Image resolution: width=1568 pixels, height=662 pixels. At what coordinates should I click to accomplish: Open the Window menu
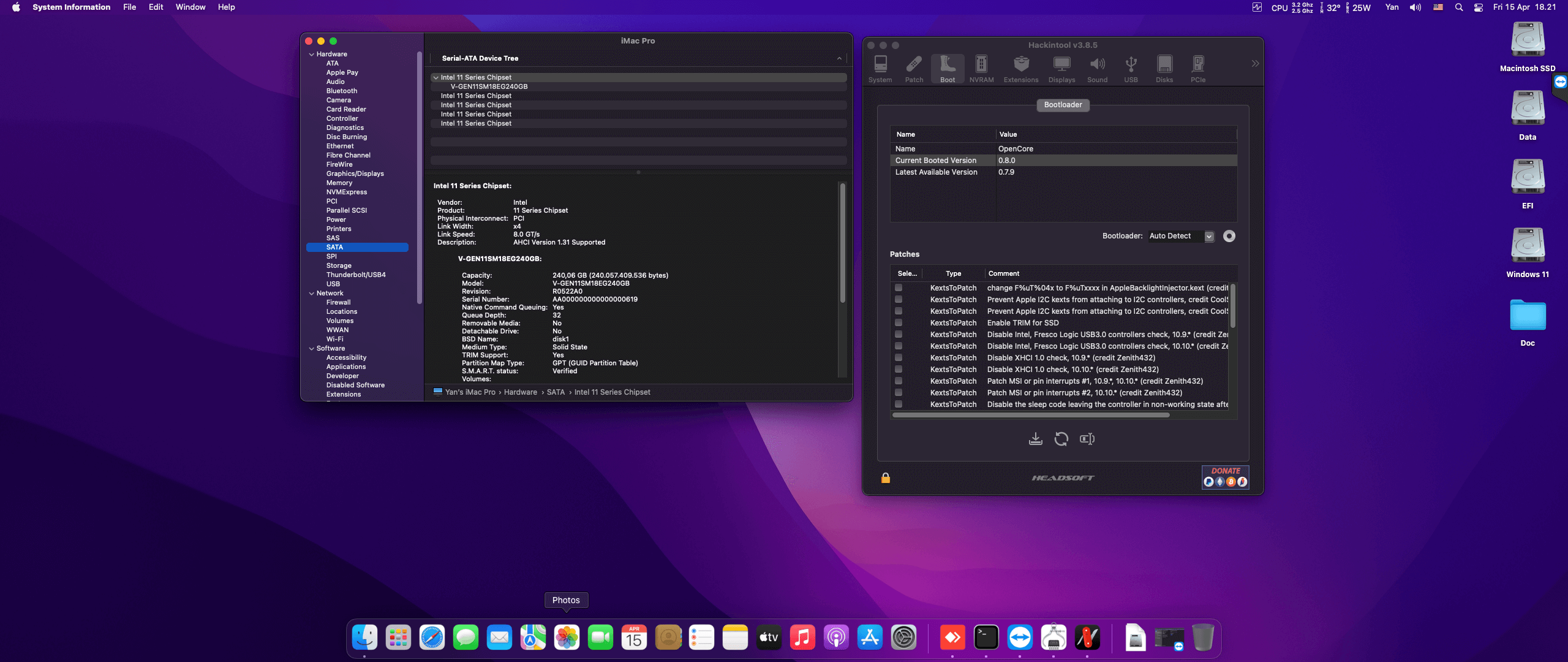pyautogui.click(x=190, y=7)
